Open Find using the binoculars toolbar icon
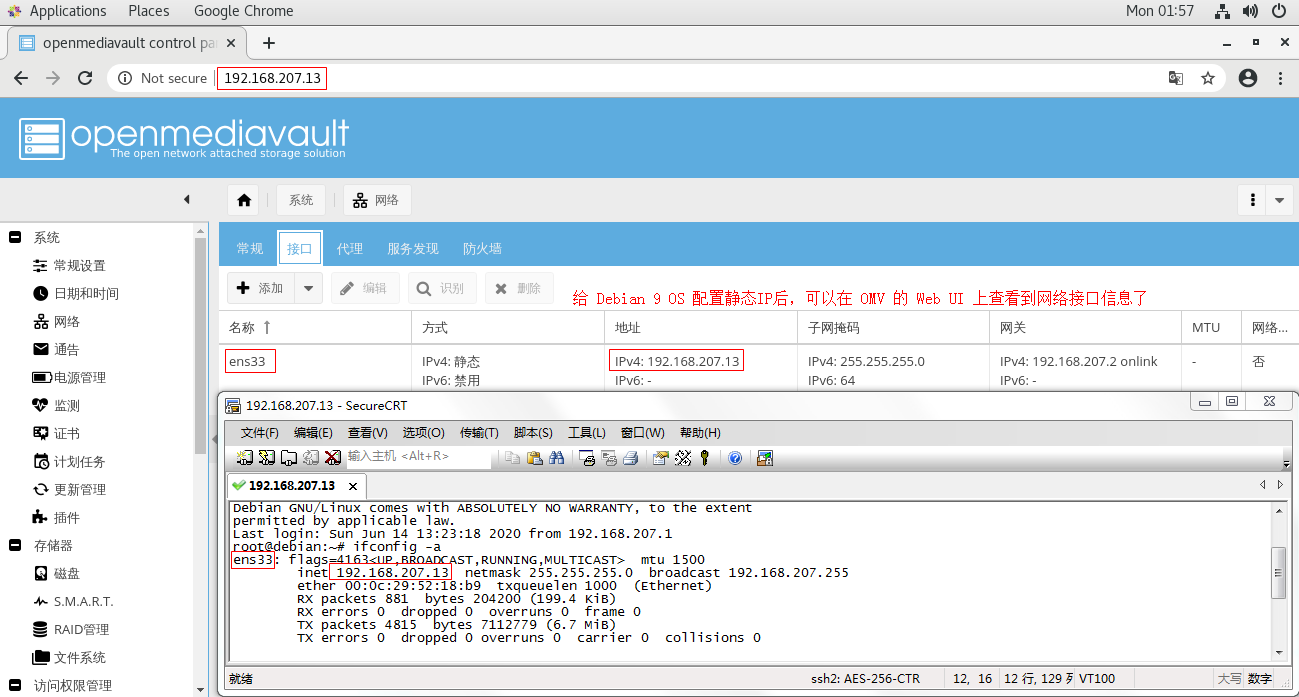Image resolution: width=1299 pixels, height=697 pixels. 558,457
